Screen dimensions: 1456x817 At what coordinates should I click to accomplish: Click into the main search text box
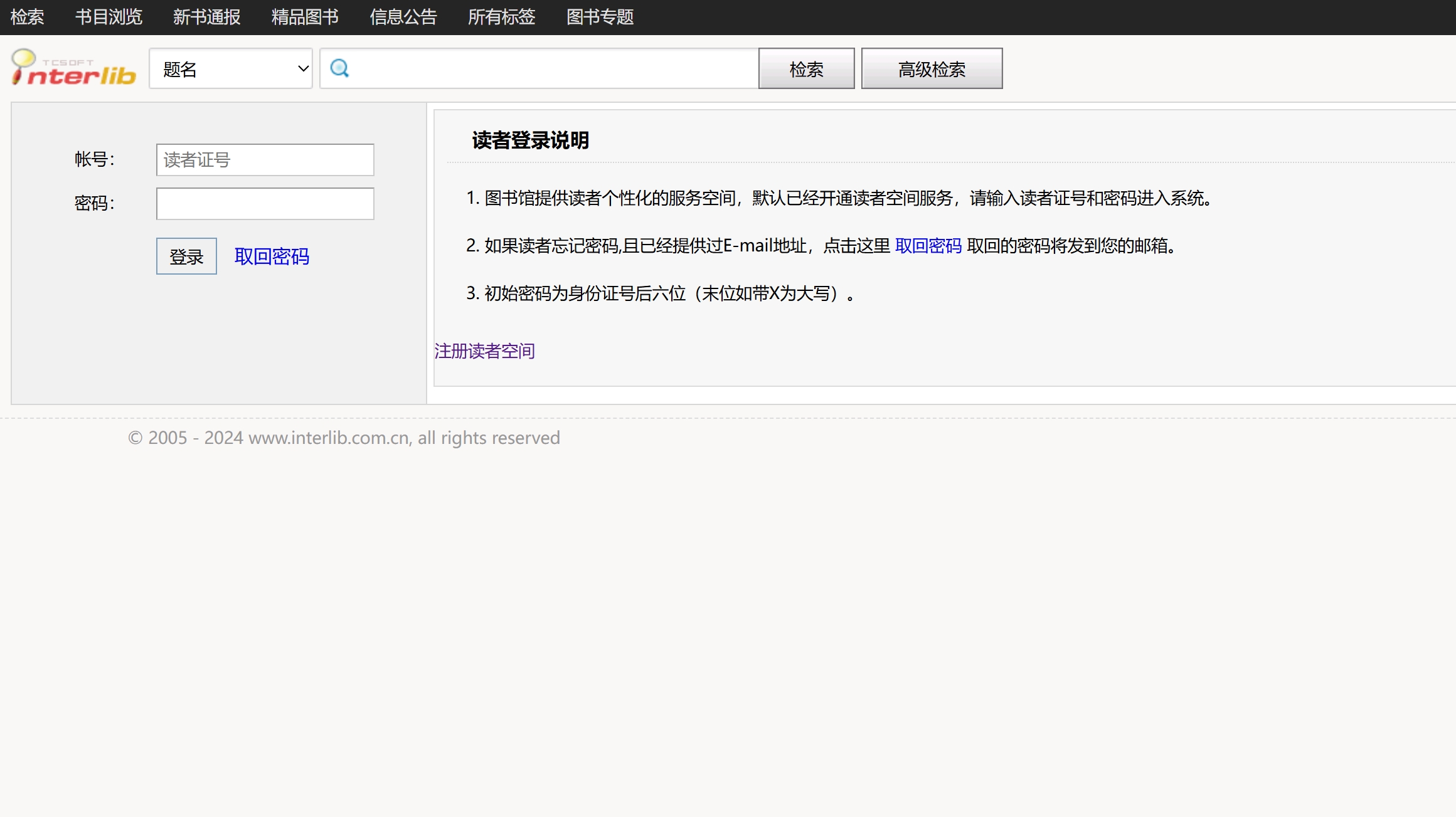tap(552, 68)
